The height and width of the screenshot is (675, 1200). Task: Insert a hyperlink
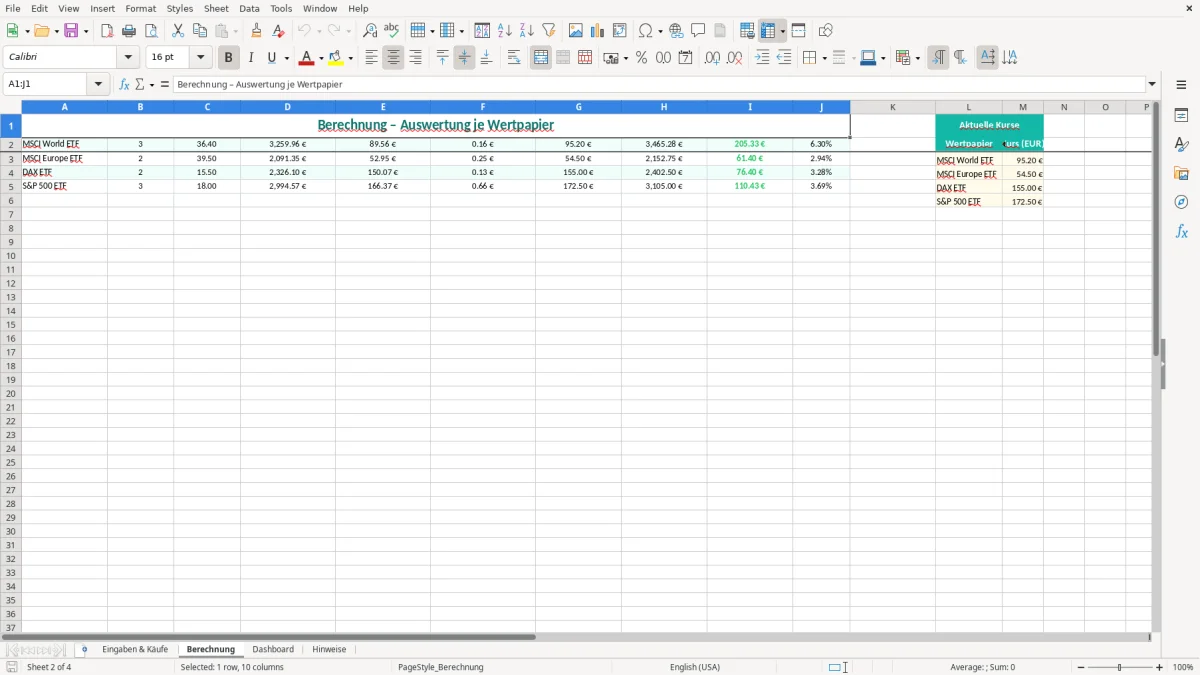(x=676, y=31)
